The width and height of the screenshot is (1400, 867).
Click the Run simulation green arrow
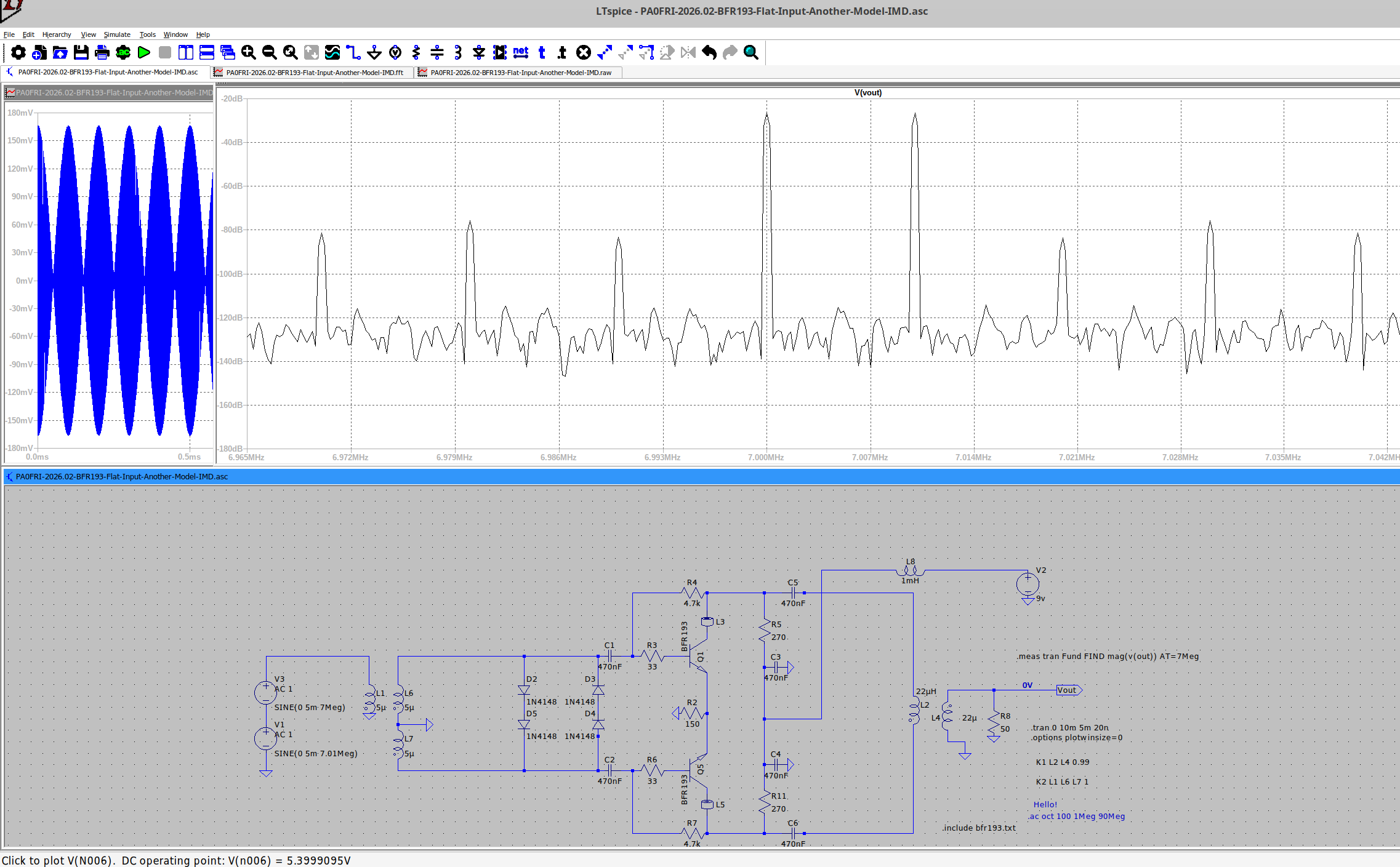(144, 53)
